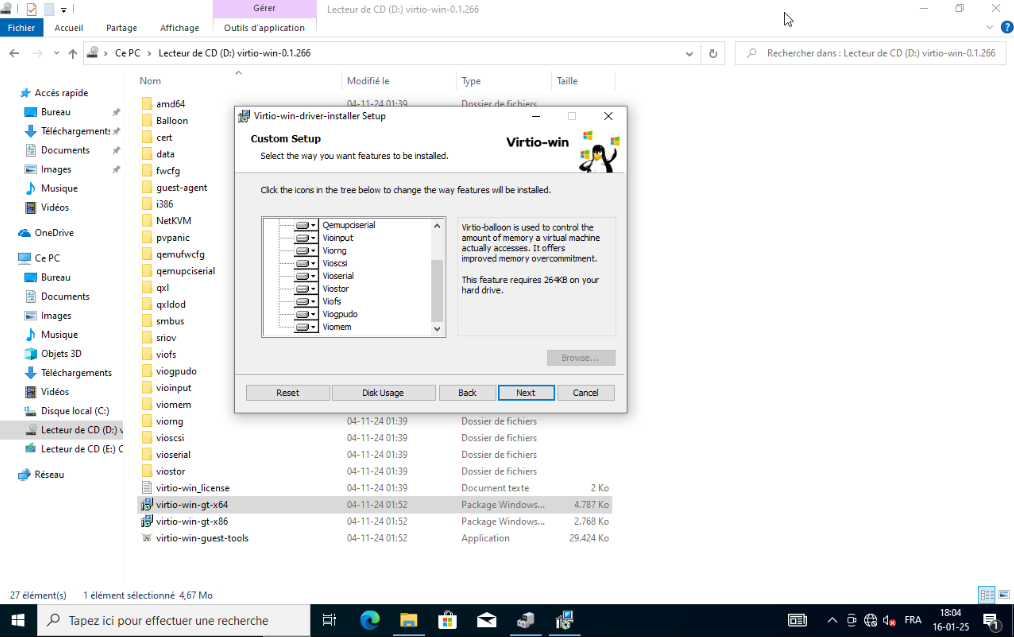Click the Explorer search field
1014x637 pixels.
870,53
